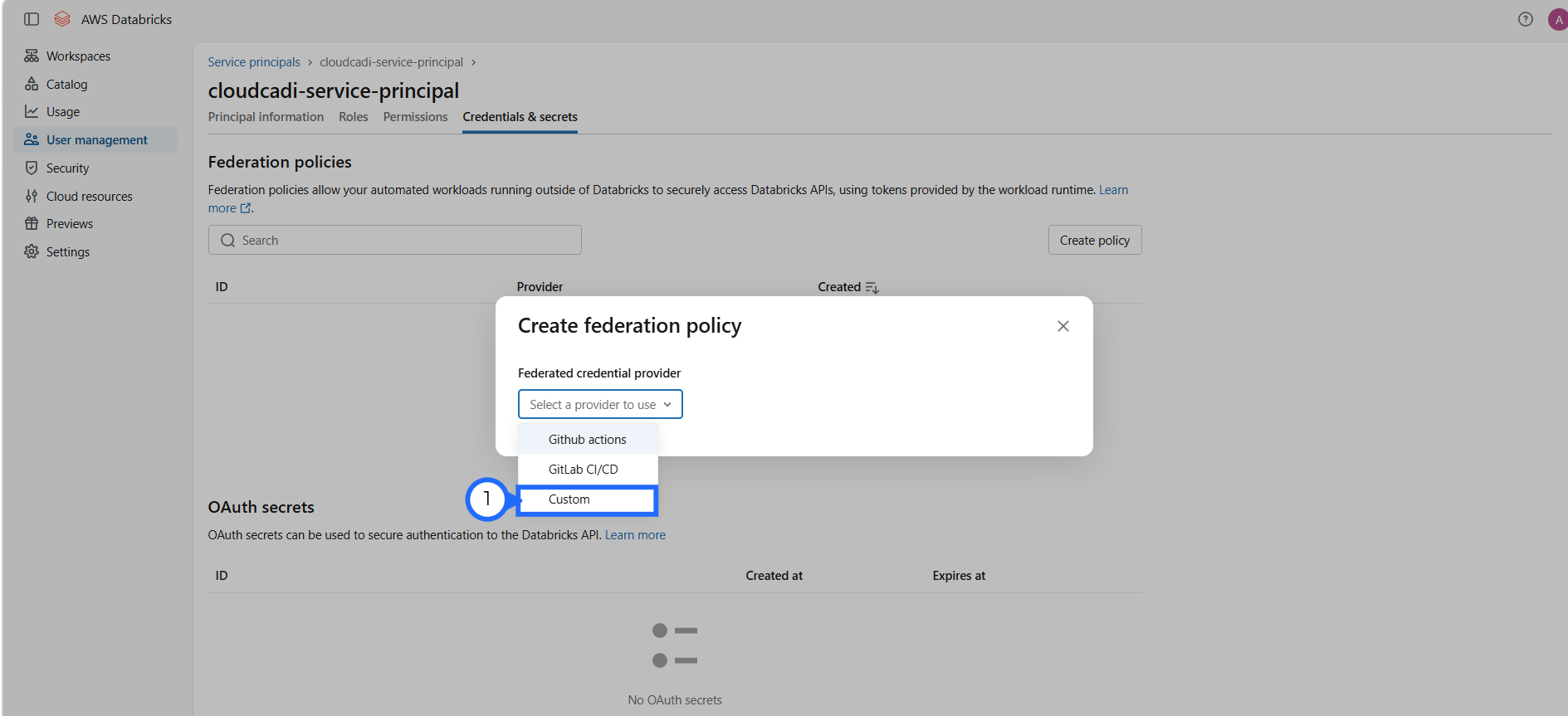Follow Service principals breadcrumb link
Image resolution: width=1568 pixels, height=716 pixels.
pos(254,62)
